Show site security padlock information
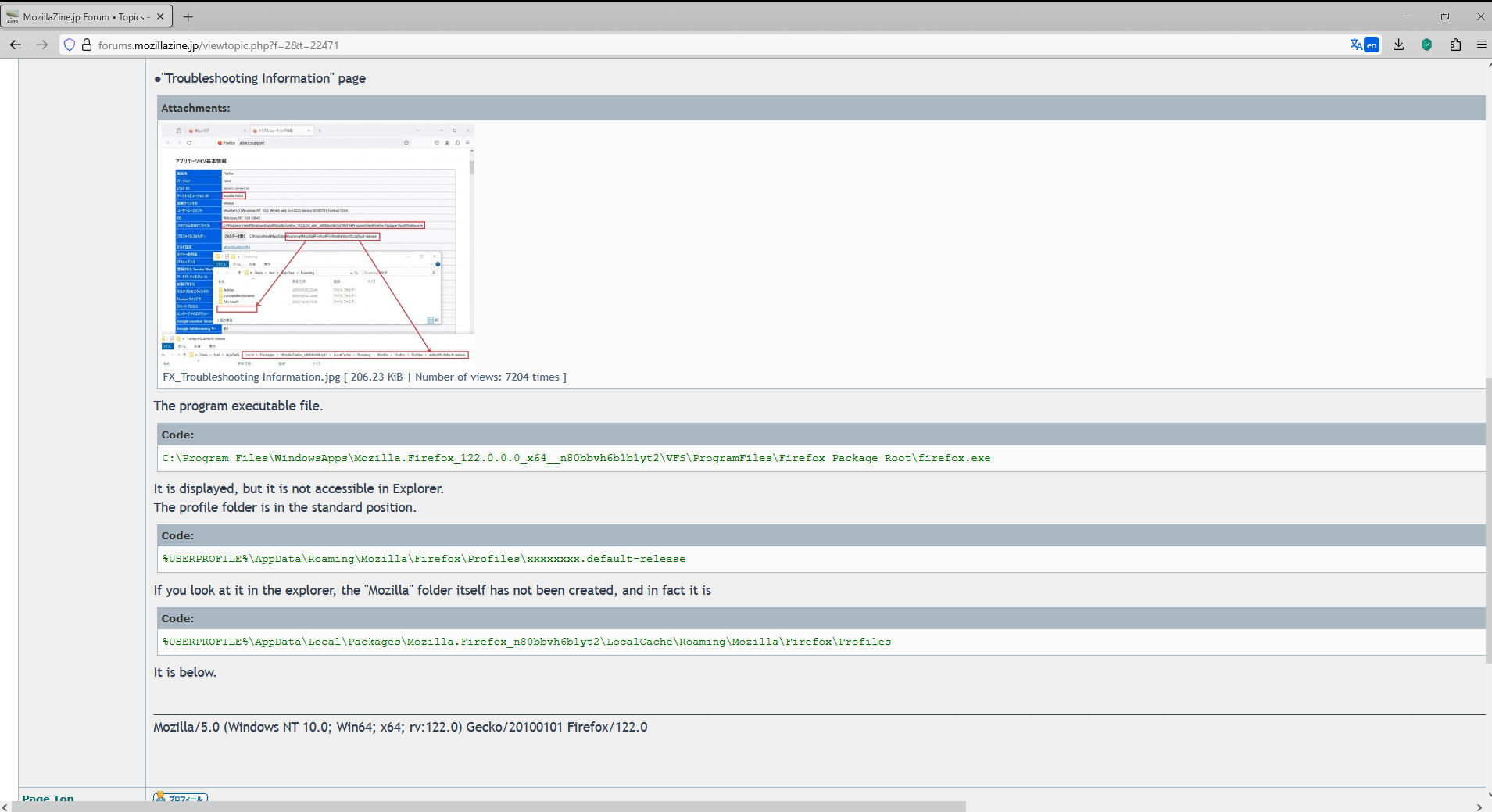The image size is (1492, 812). click(x=87, y=45)
